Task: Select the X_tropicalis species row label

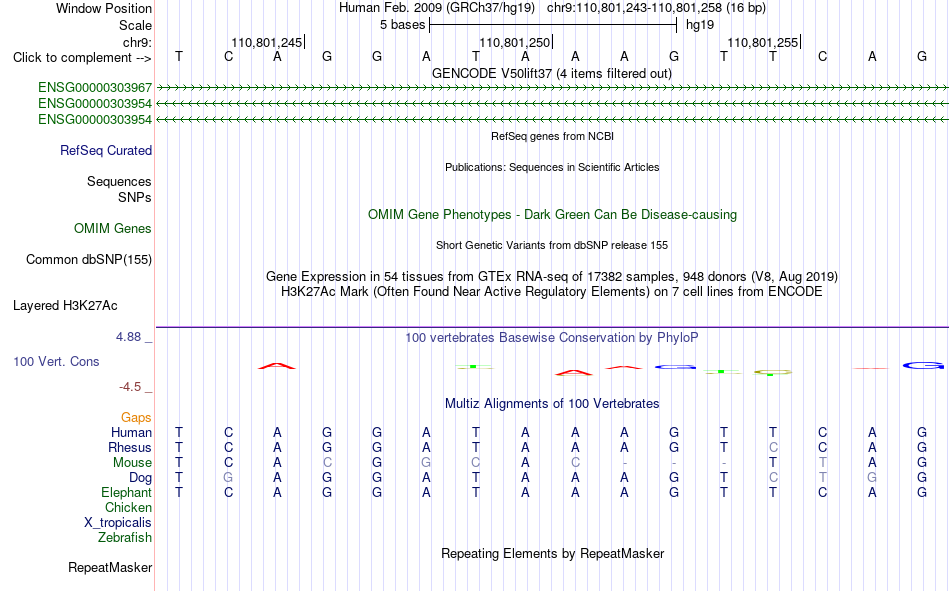Action: point(118,523)
